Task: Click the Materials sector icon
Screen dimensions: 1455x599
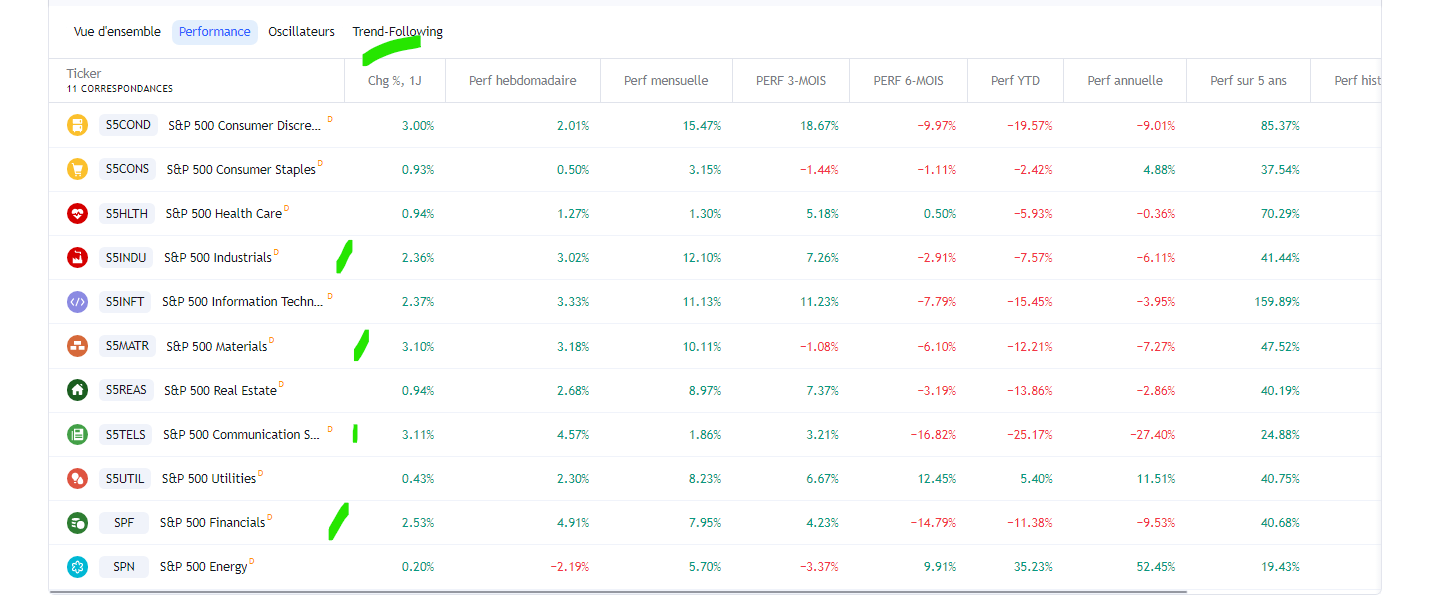Action: 77,346
